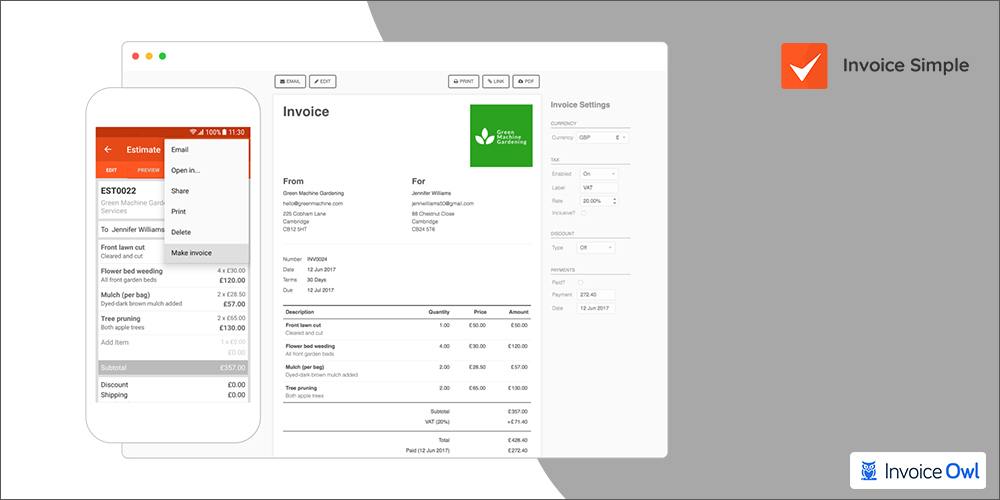Tap the back arrow beside Estimate
Viewport: 1000px width, 500px height.
[108, 150]
